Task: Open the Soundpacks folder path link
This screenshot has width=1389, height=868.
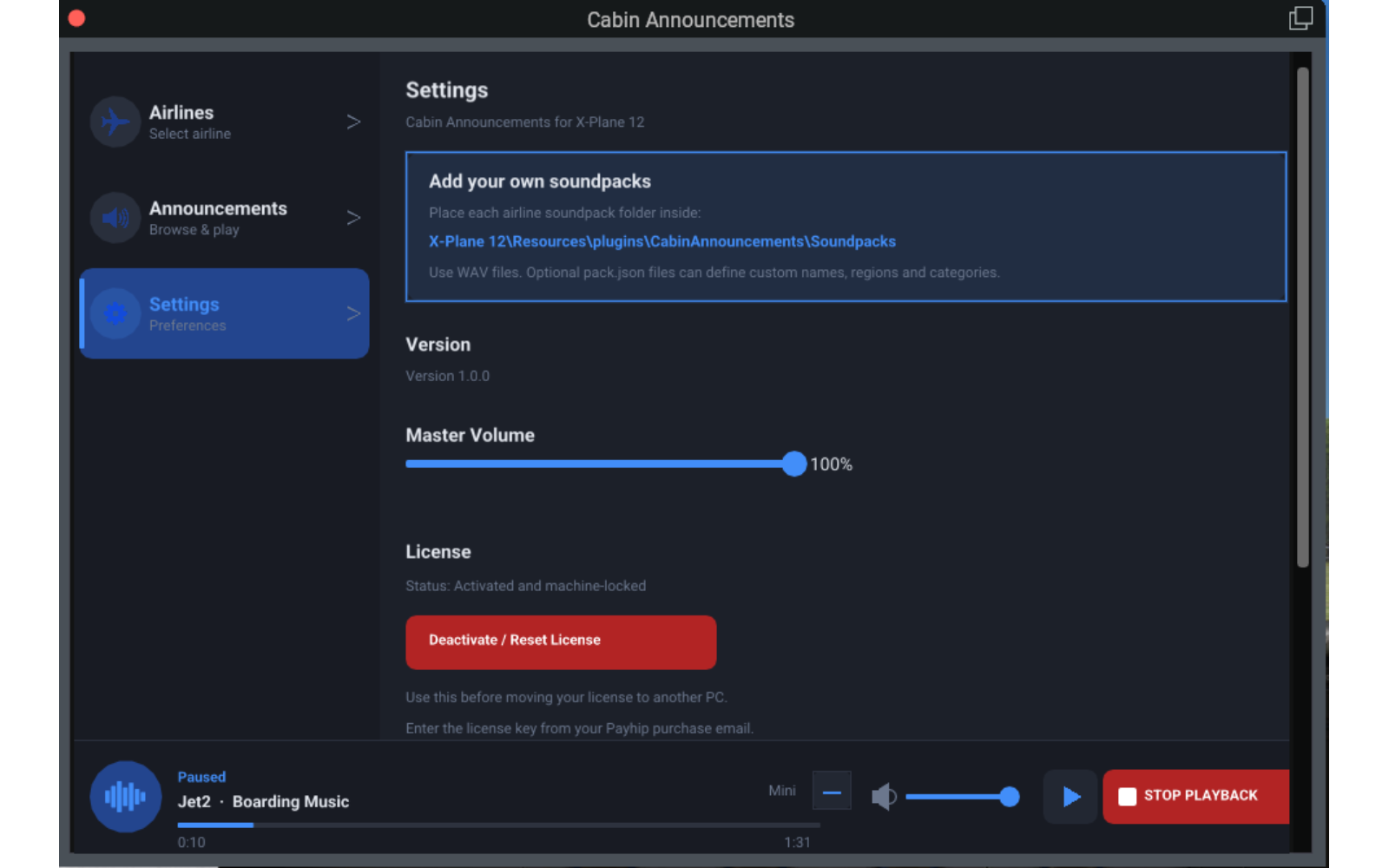Action: [x=662, y=241]
